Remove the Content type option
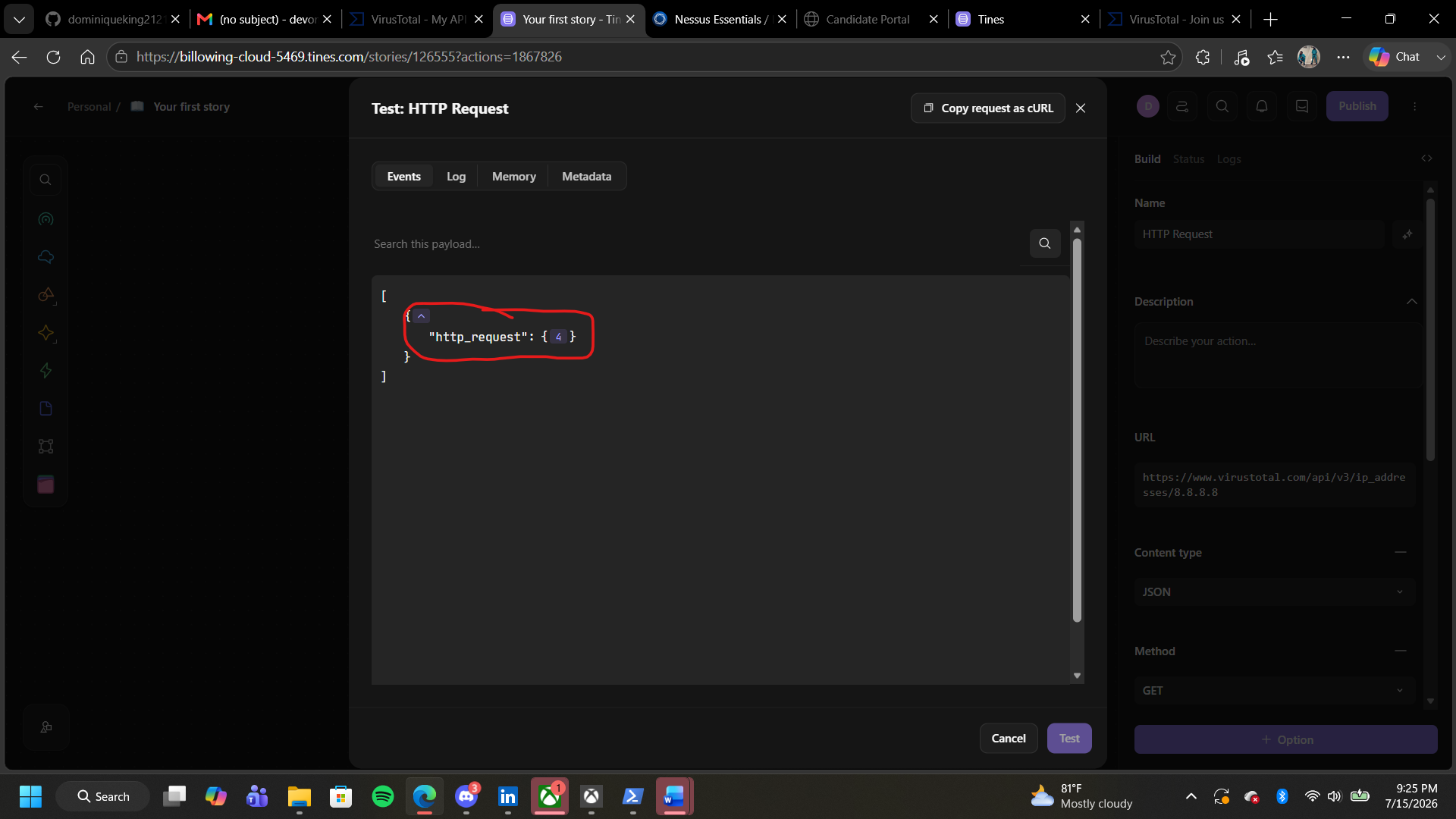This screenshot has width=1456, height=819. (1400, 552)
